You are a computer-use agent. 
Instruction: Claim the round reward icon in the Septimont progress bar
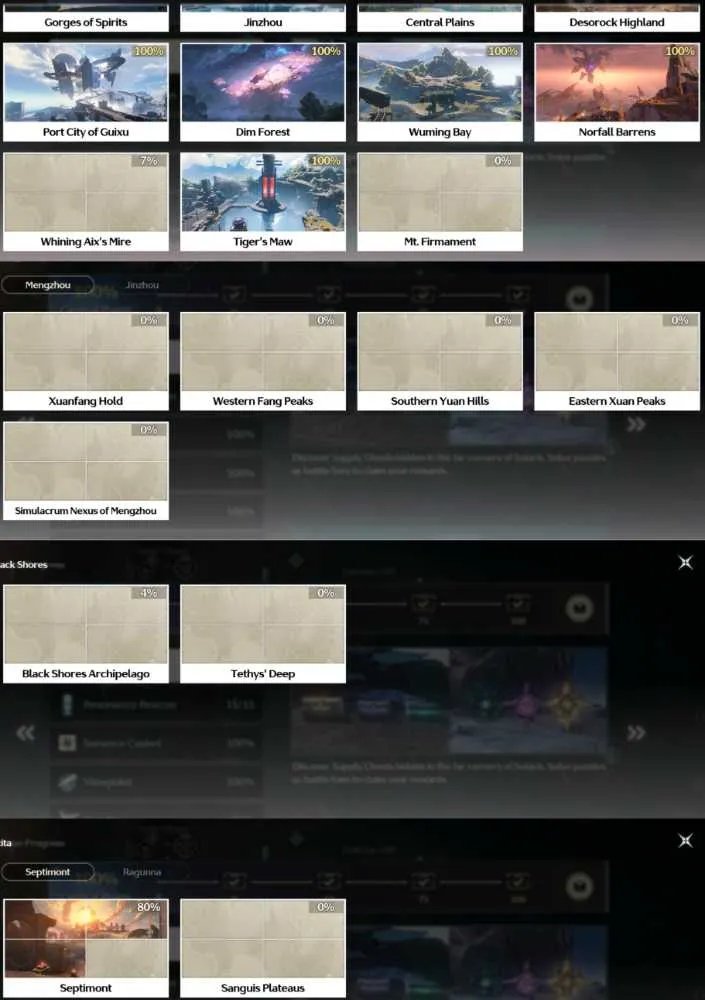click(x=579, y=886)
